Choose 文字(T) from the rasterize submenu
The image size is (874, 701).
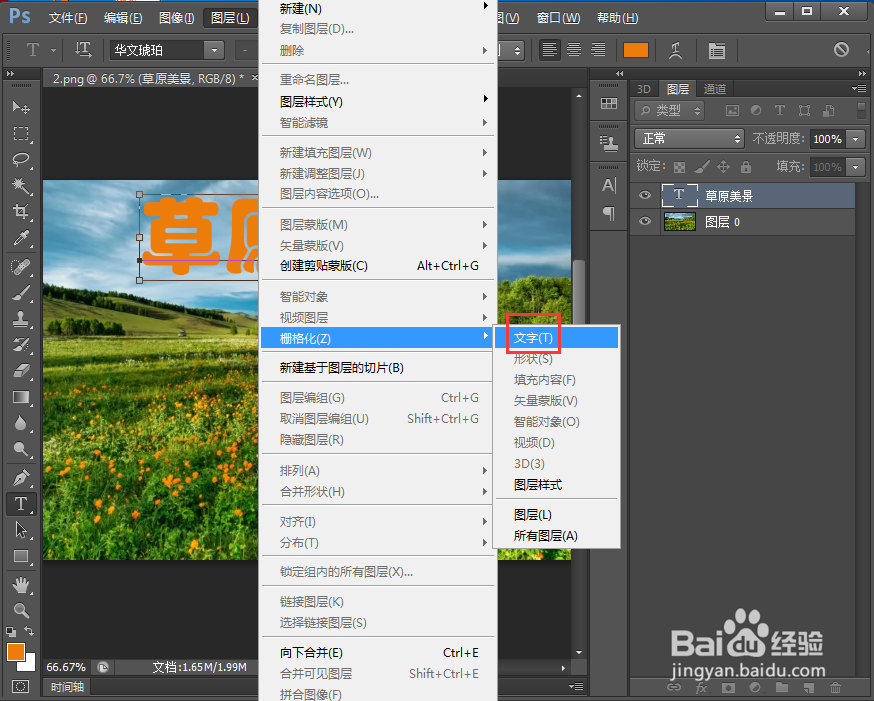(x=531, y=337)
